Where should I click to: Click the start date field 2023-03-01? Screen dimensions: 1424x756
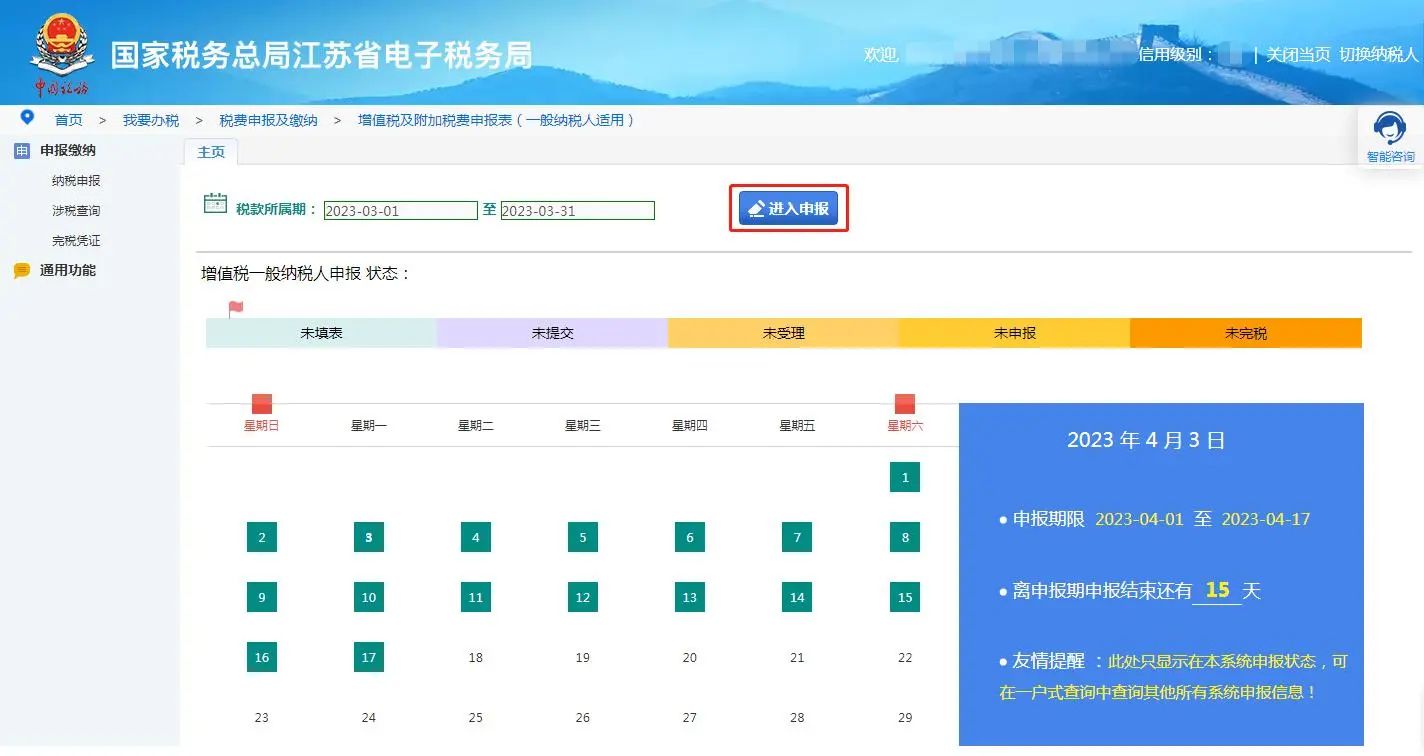[401, 211]
